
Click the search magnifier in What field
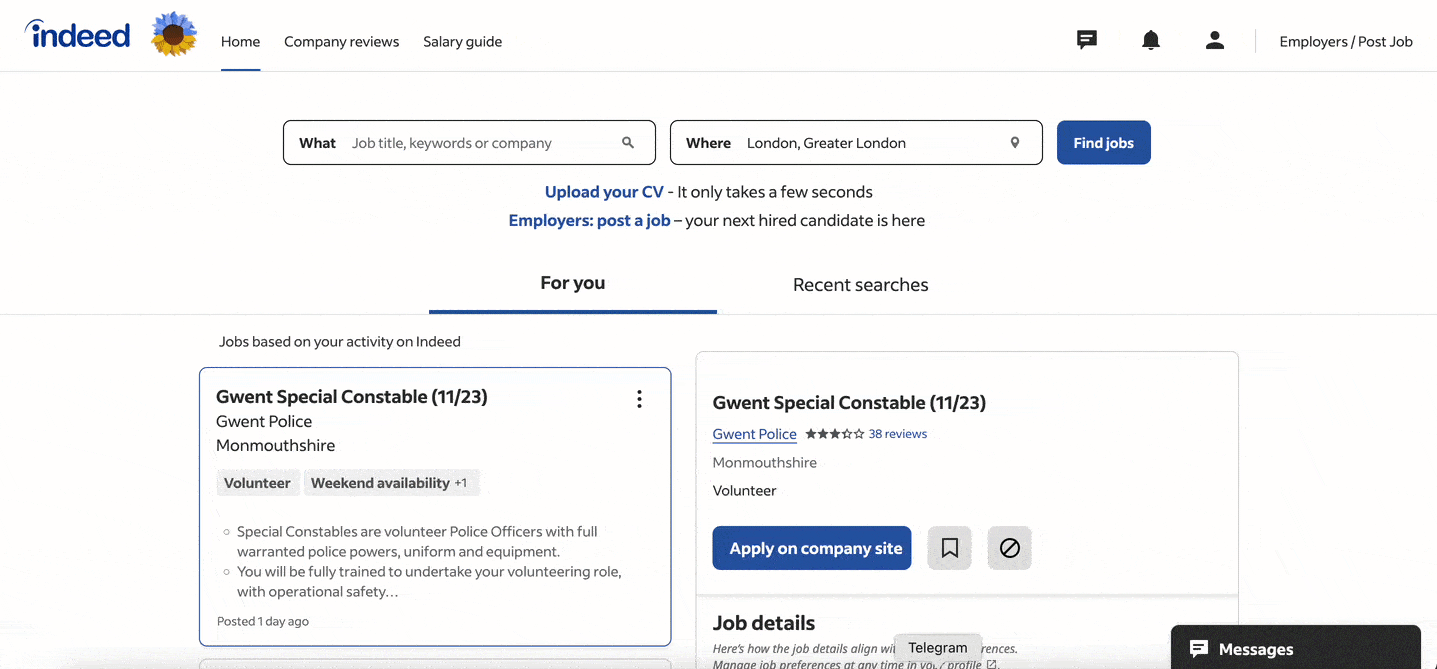(628, 143)
